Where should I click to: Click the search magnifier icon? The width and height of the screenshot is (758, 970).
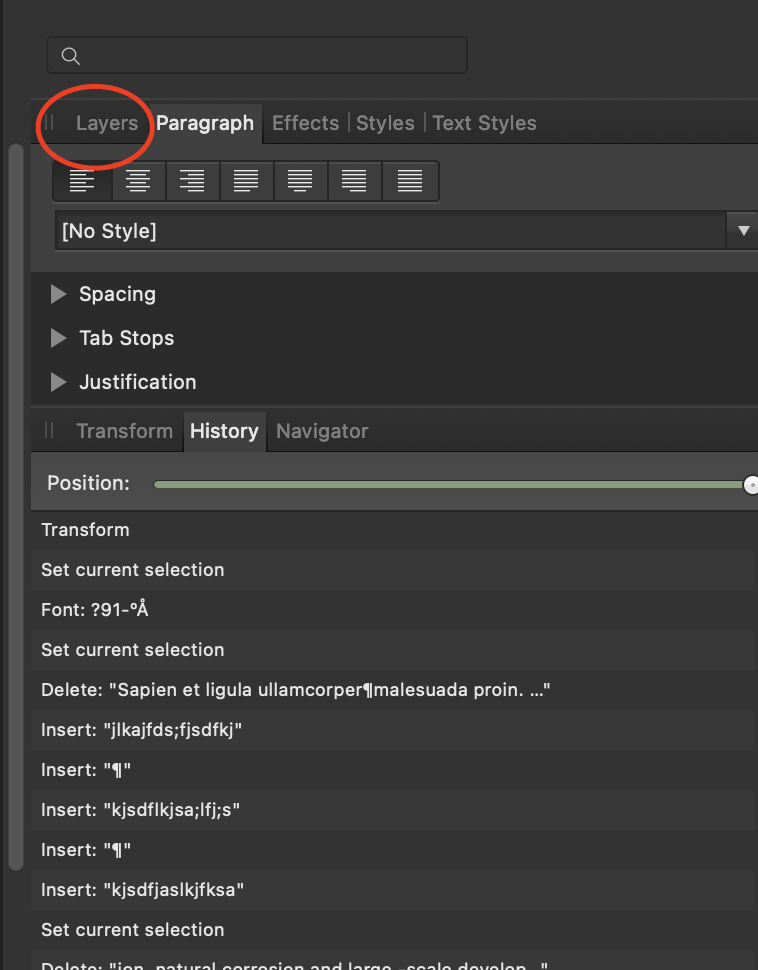pyautogui.click(x=70, y=56)
